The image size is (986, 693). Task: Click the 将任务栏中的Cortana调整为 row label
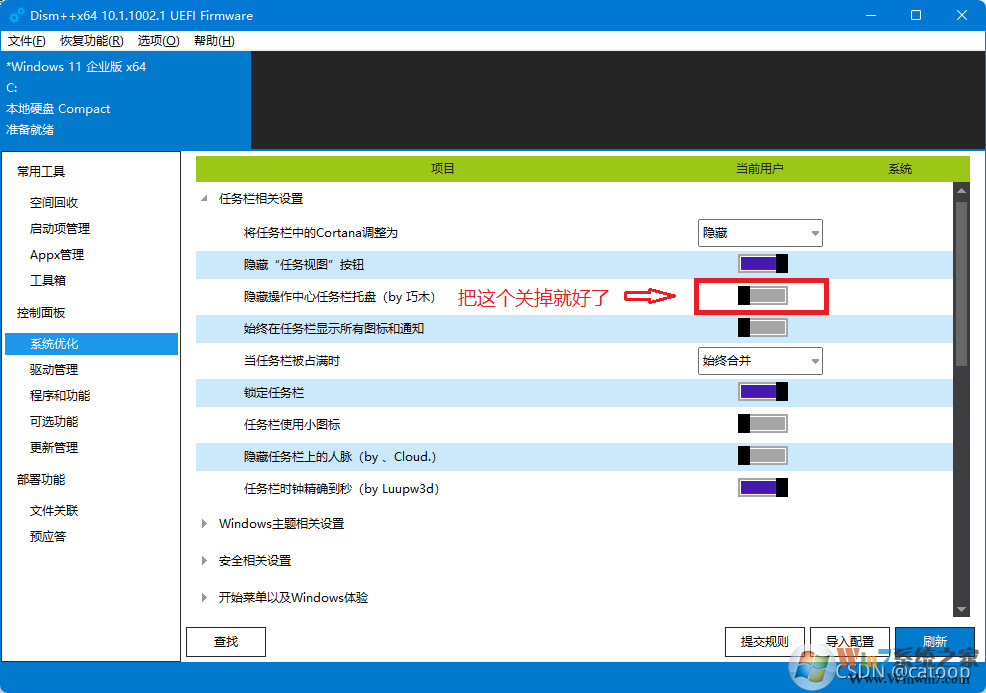(x=321, y=233)
